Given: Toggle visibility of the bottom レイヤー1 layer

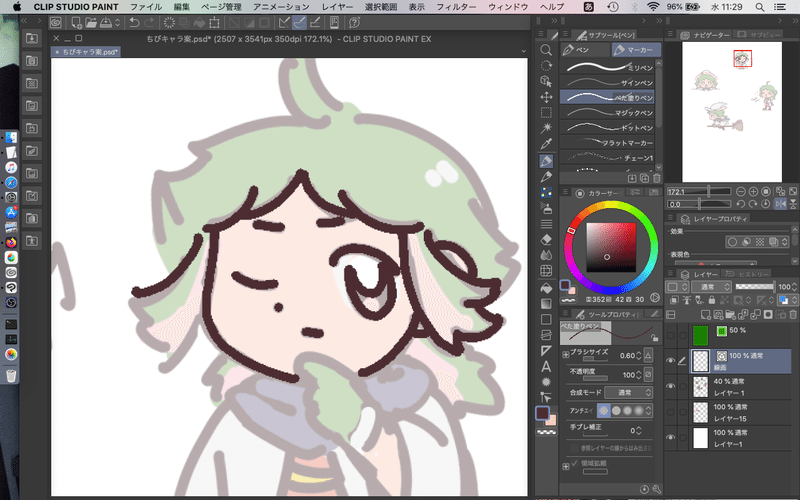Looking at the screenshot, I should (x=670, y=437).
